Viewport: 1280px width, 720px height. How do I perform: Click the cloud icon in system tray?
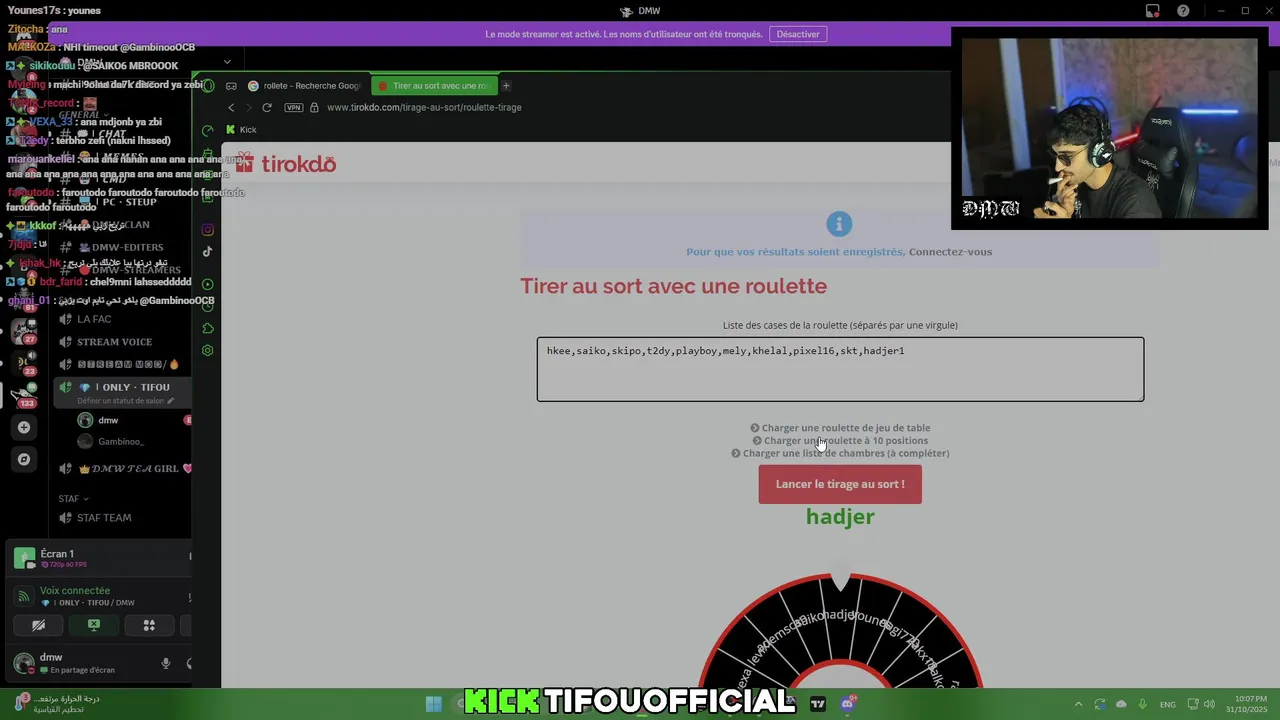tap(1121, 704)
